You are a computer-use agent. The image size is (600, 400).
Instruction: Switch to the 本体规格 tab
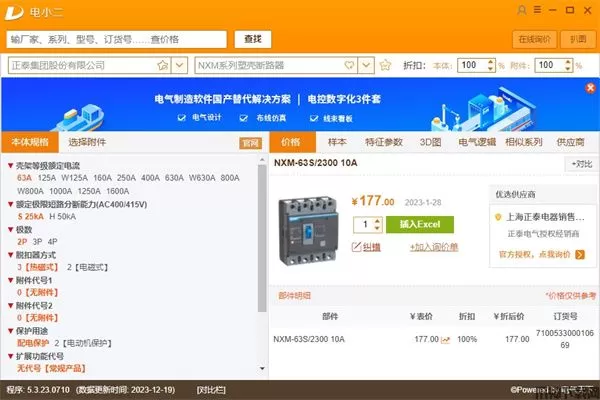click(30, 142)
